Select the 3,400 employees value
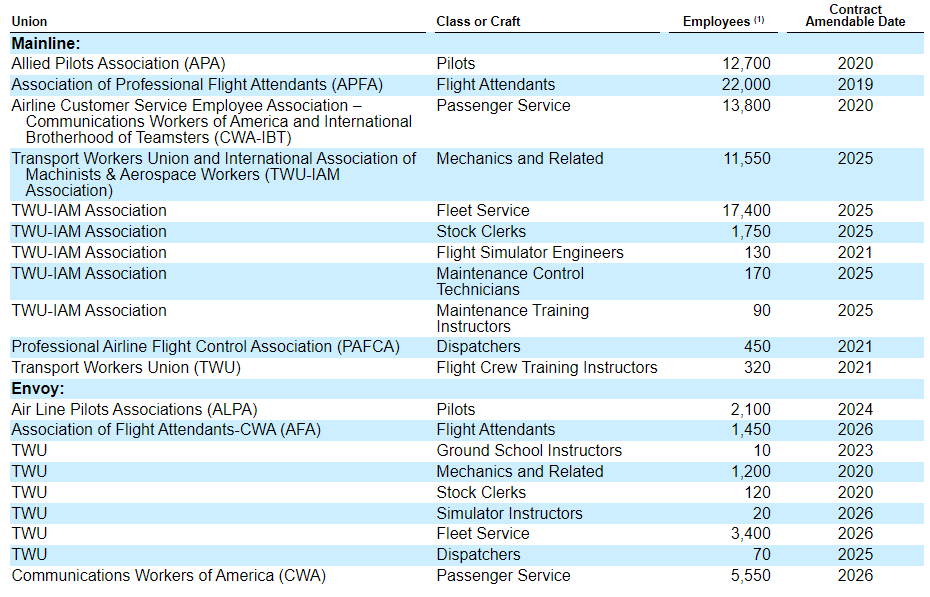 pyautogui.click(x=751, y=534)
